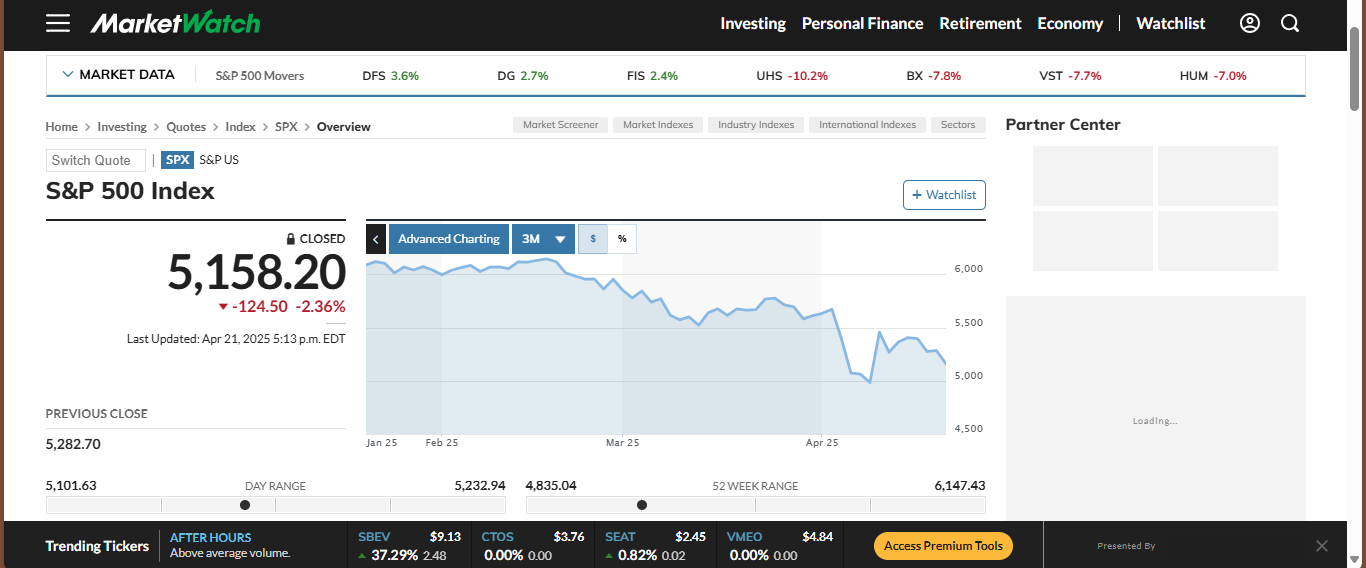
Task: Open DG 2.7% mover
Action: pos(523,76)
